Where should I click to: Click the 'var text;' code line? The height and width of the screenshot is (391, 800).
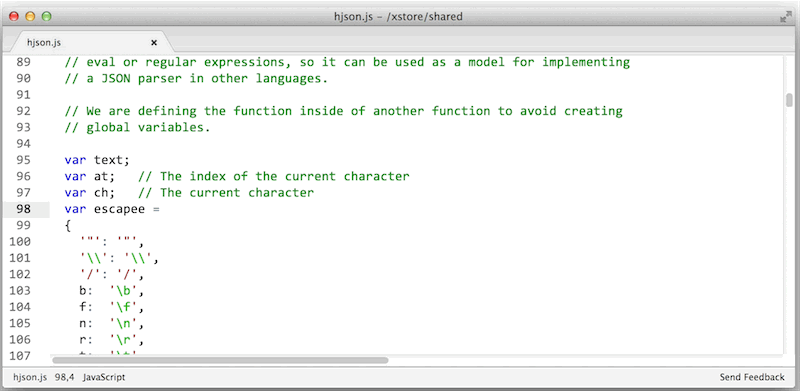coord(97,160)
